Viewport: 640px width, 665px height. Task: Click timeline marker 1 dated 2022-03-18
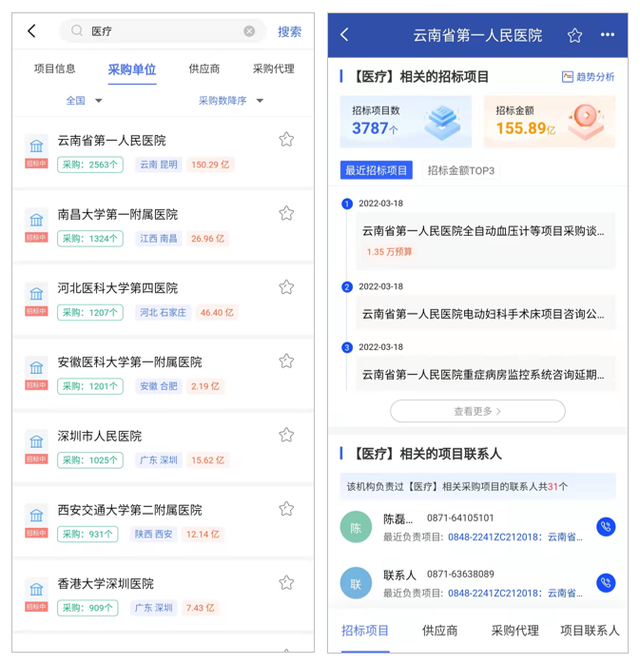coord(347,204)
